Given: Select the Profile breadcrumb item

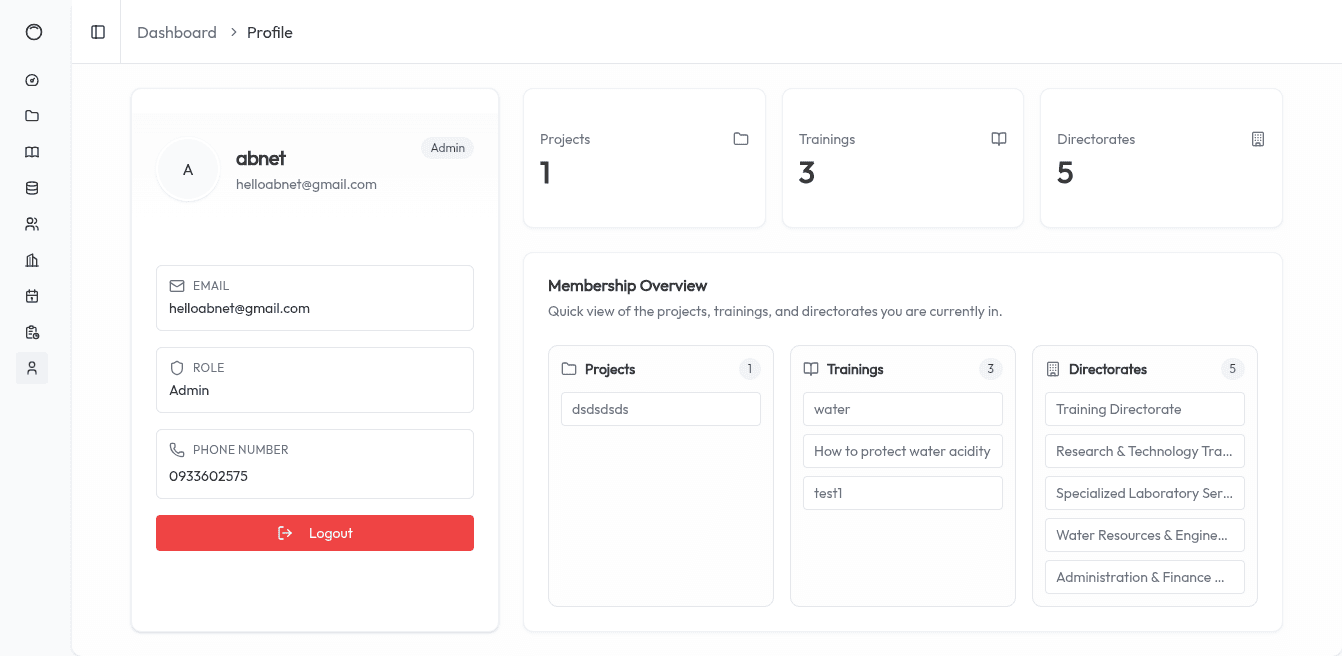Looking at the screenshot, I should pyautogui.click(x=268, y=32).
